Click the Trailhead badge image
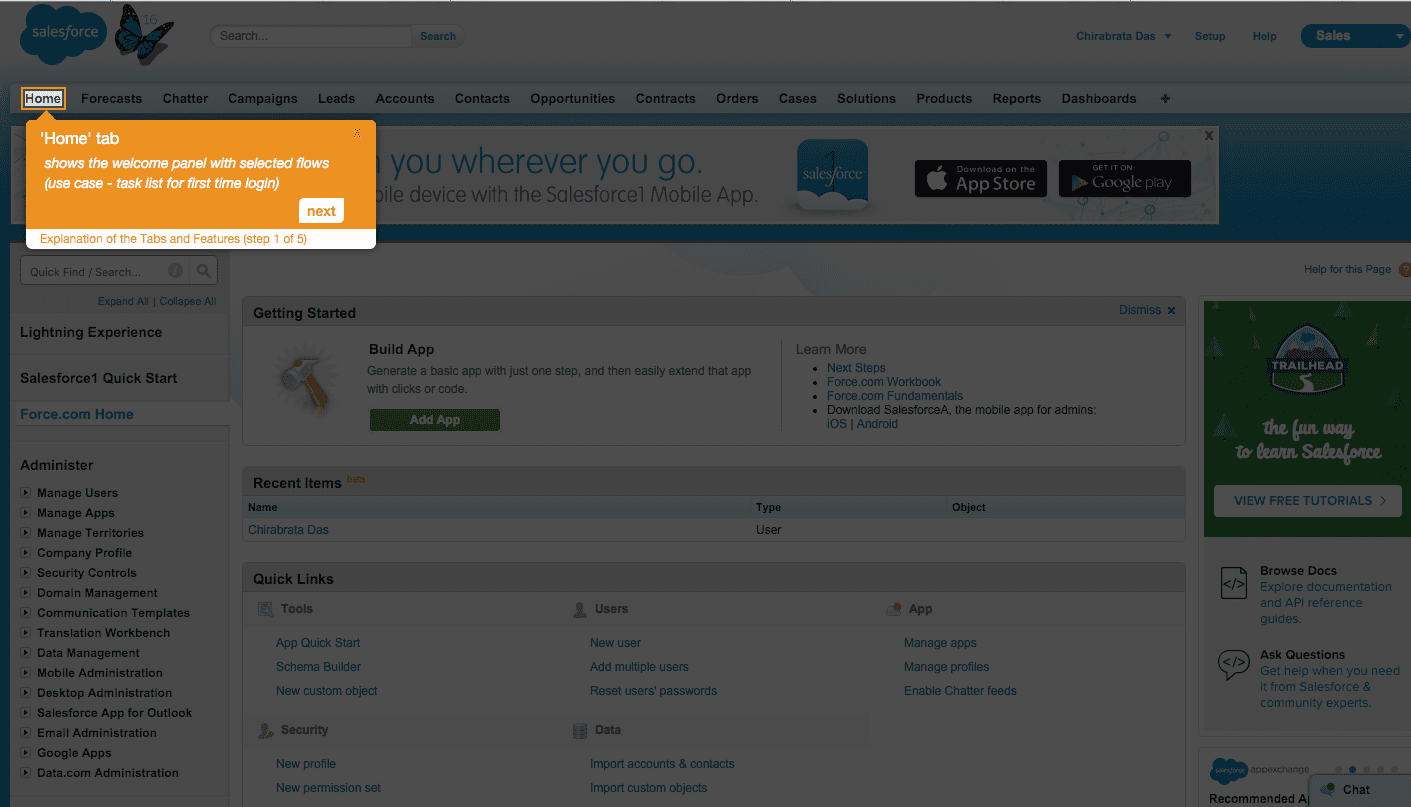Image resolution: width=1411 pixels, height=807 pixels. (x=1307, y=358)
